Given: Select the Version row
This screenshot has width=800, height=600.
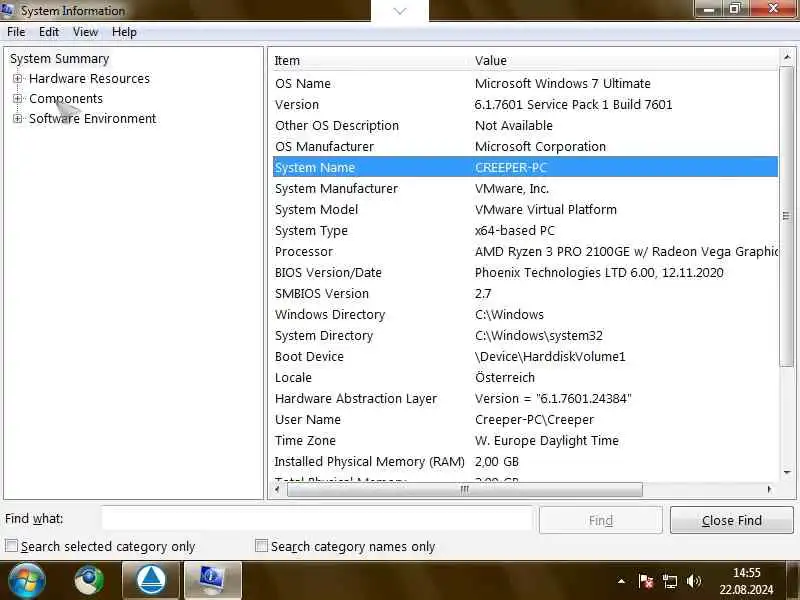Looking at the screenshot, I should (525, 104).
